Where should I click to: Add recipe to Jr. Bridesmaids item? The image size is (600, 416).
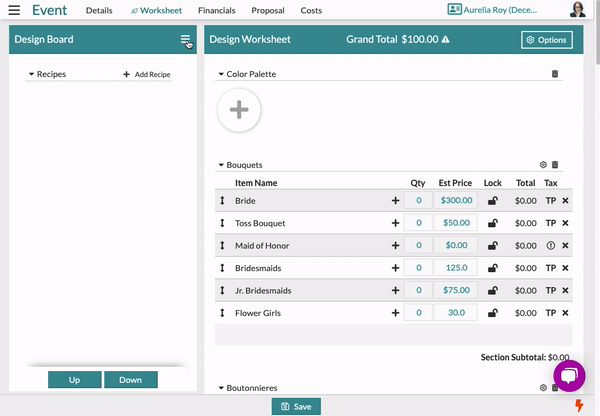395,290
